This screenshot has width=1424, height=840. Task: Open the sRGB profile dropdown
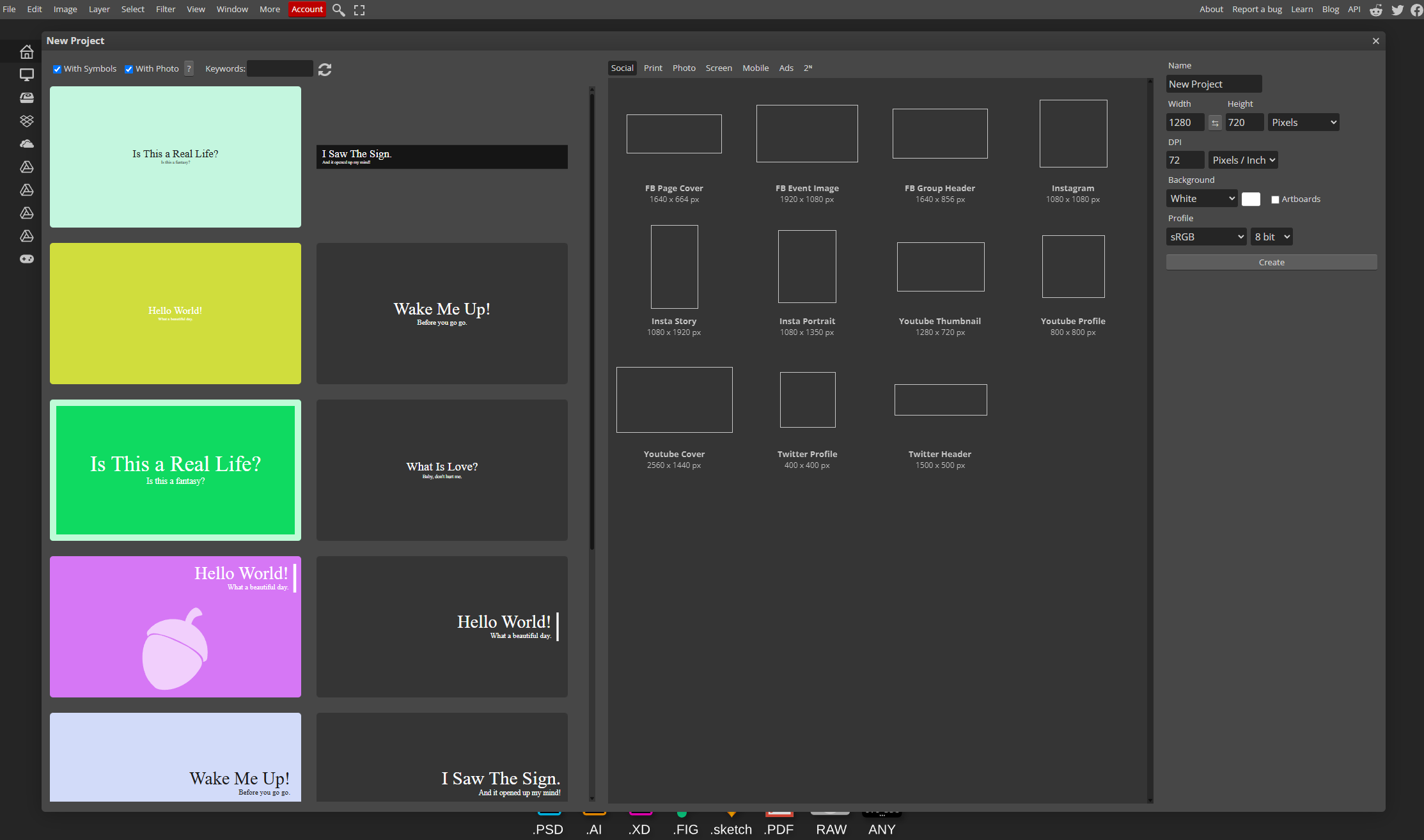click(1206, 237)
